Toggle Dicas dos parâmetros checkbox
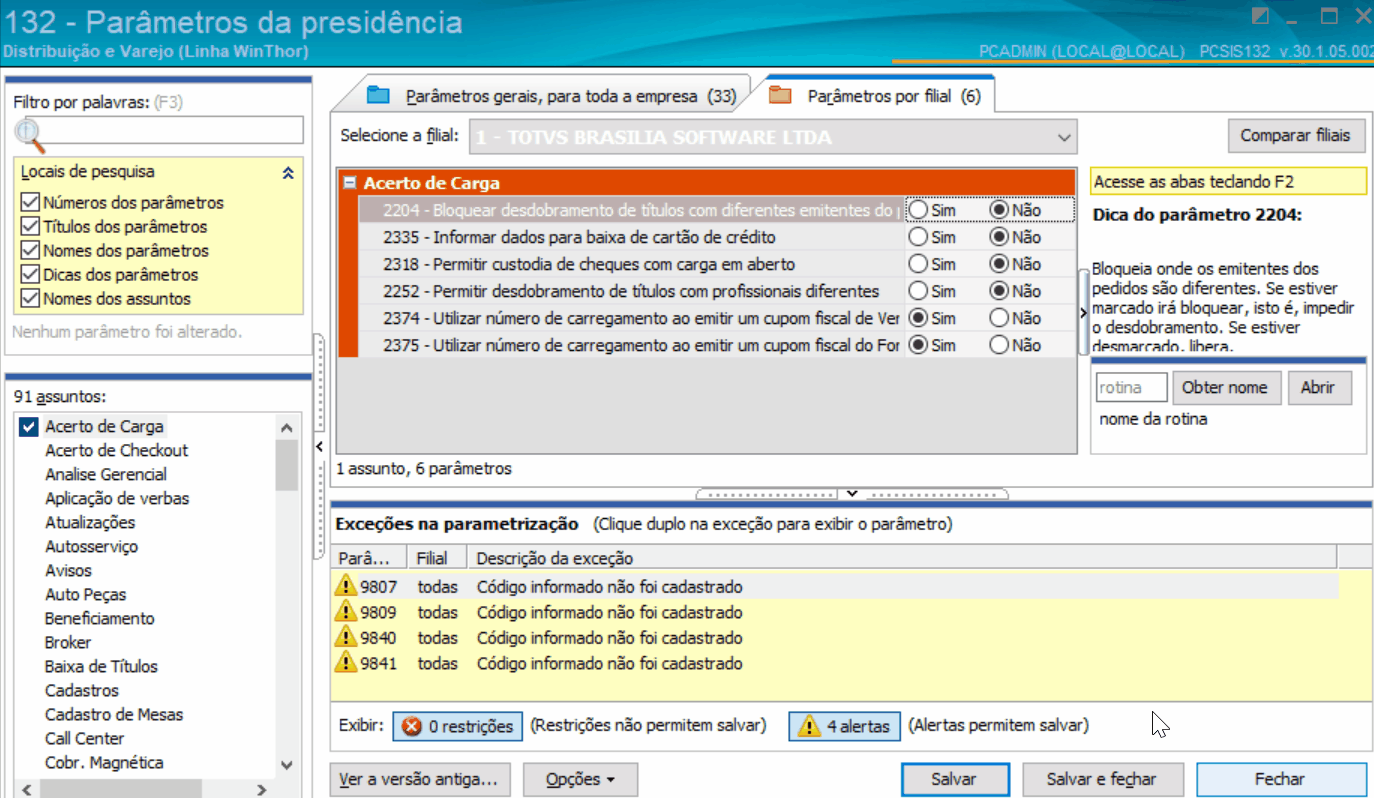This screenshot has width=1374, height=798. tap(30, 275)
